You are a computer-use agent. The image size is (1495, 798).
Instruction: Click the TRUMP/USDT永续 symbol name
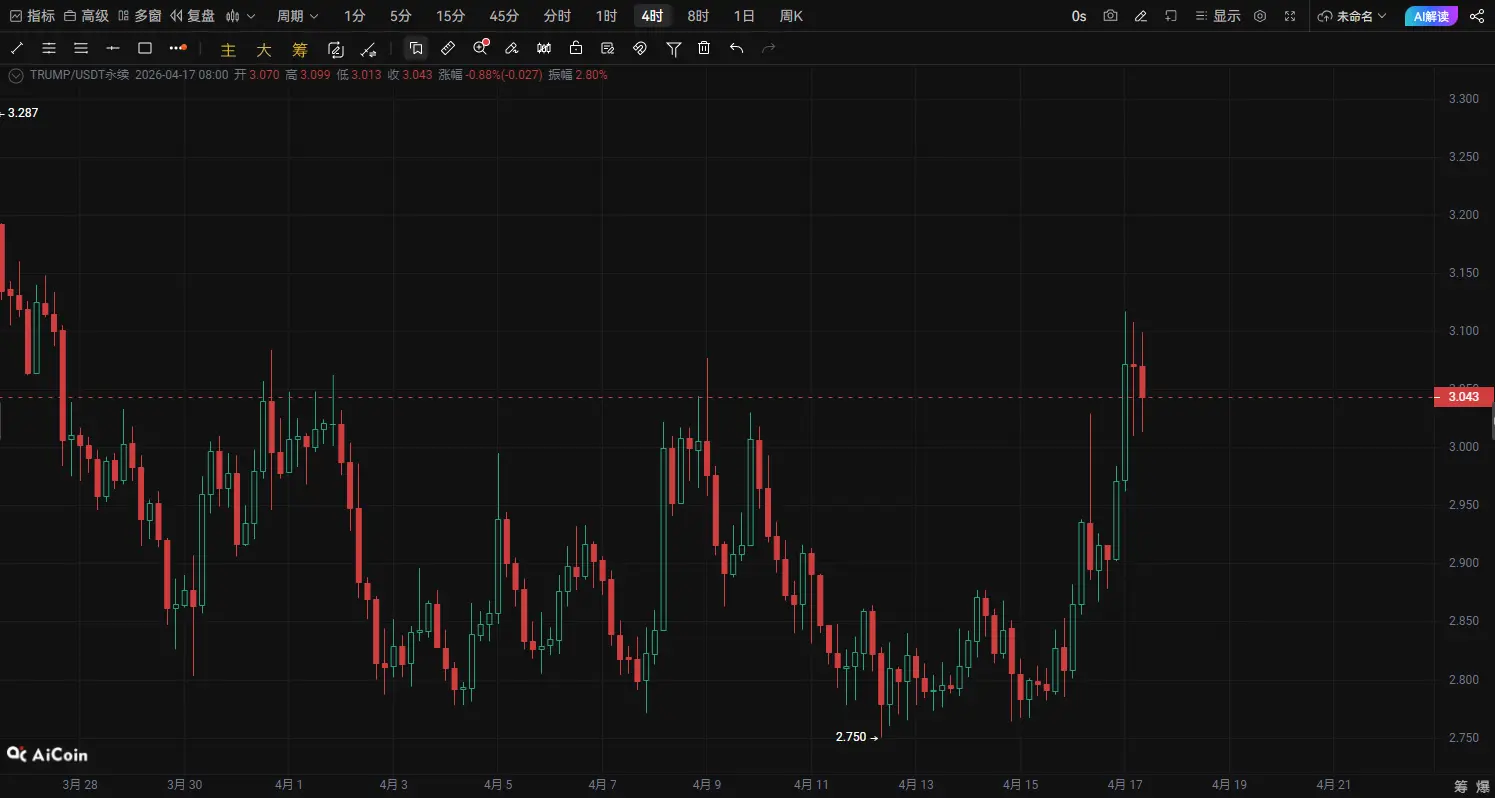(80, 75)
